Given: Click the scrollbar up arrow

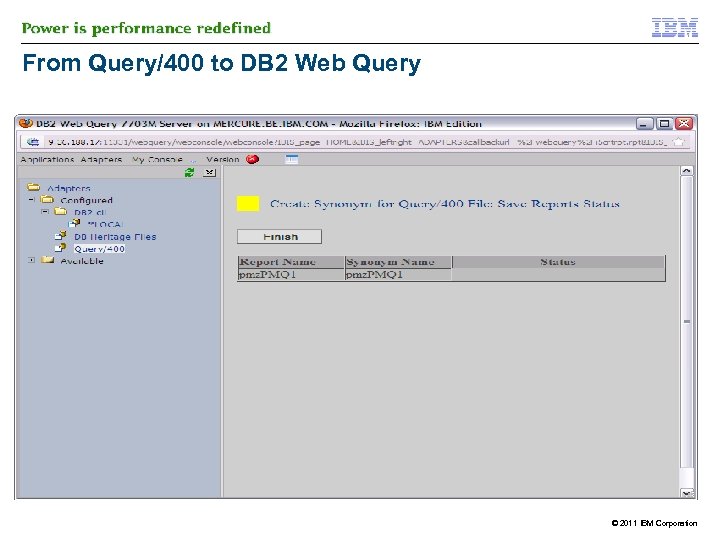Looking at the screenshot, I should 686,171.
